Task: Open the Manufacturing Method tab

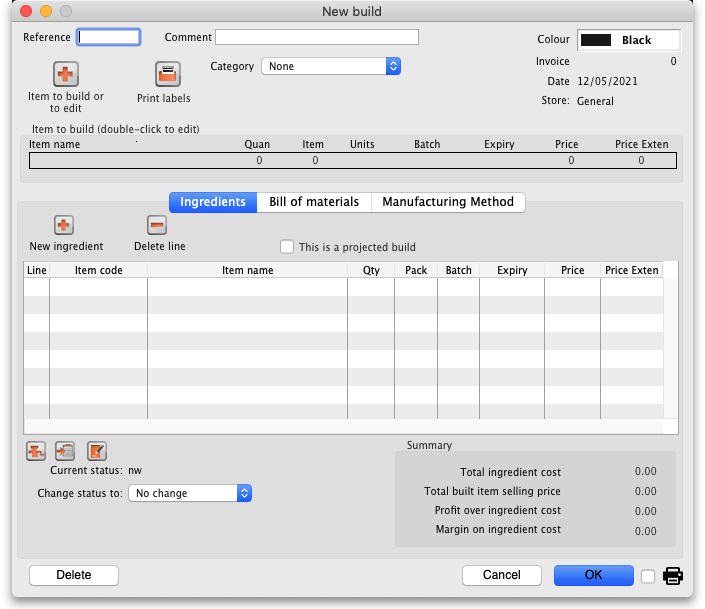Action: pyautogui.click(x=448, y=202)
